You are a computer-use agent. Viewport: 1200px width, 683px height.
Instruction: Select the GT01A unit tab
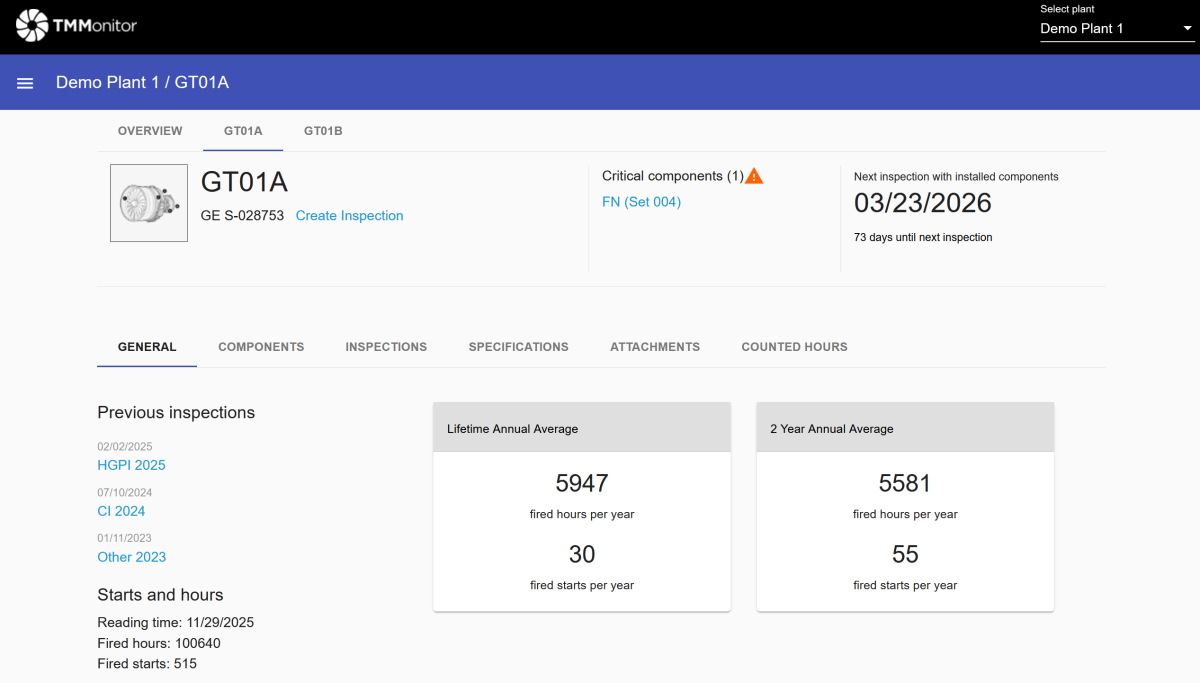[243, 131]
